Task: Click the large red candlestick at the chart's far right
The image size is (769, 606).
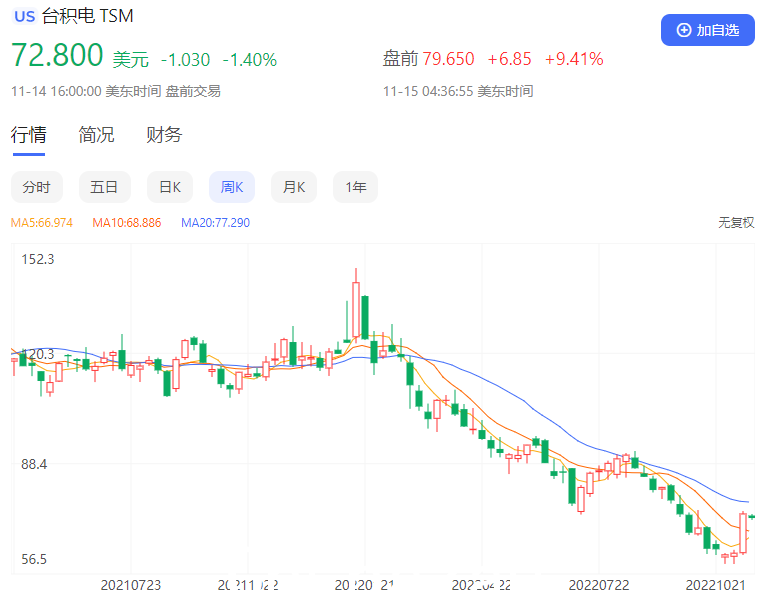Action: [x=743, y=533]
